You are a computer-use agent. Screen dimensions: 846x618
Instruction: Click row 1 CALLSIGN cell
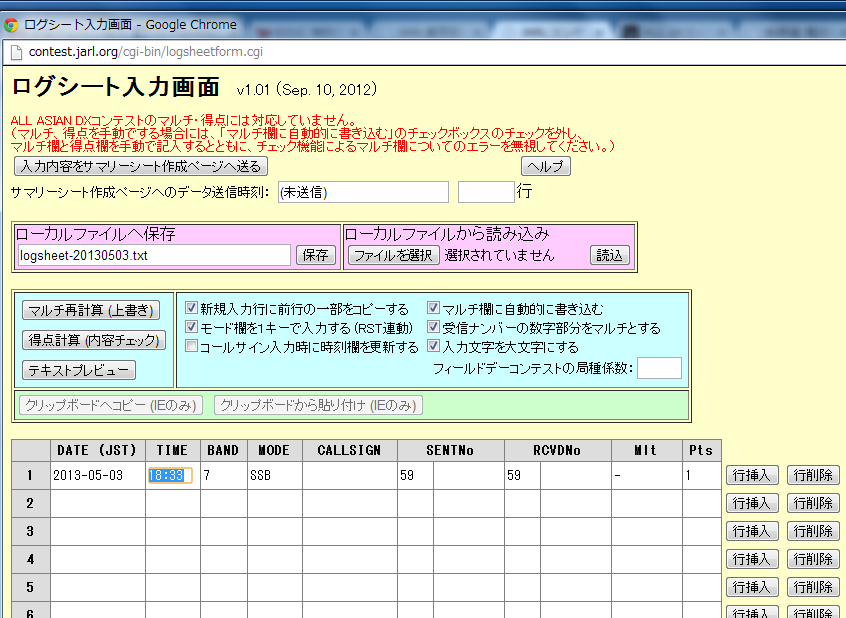tap(350, 476)
